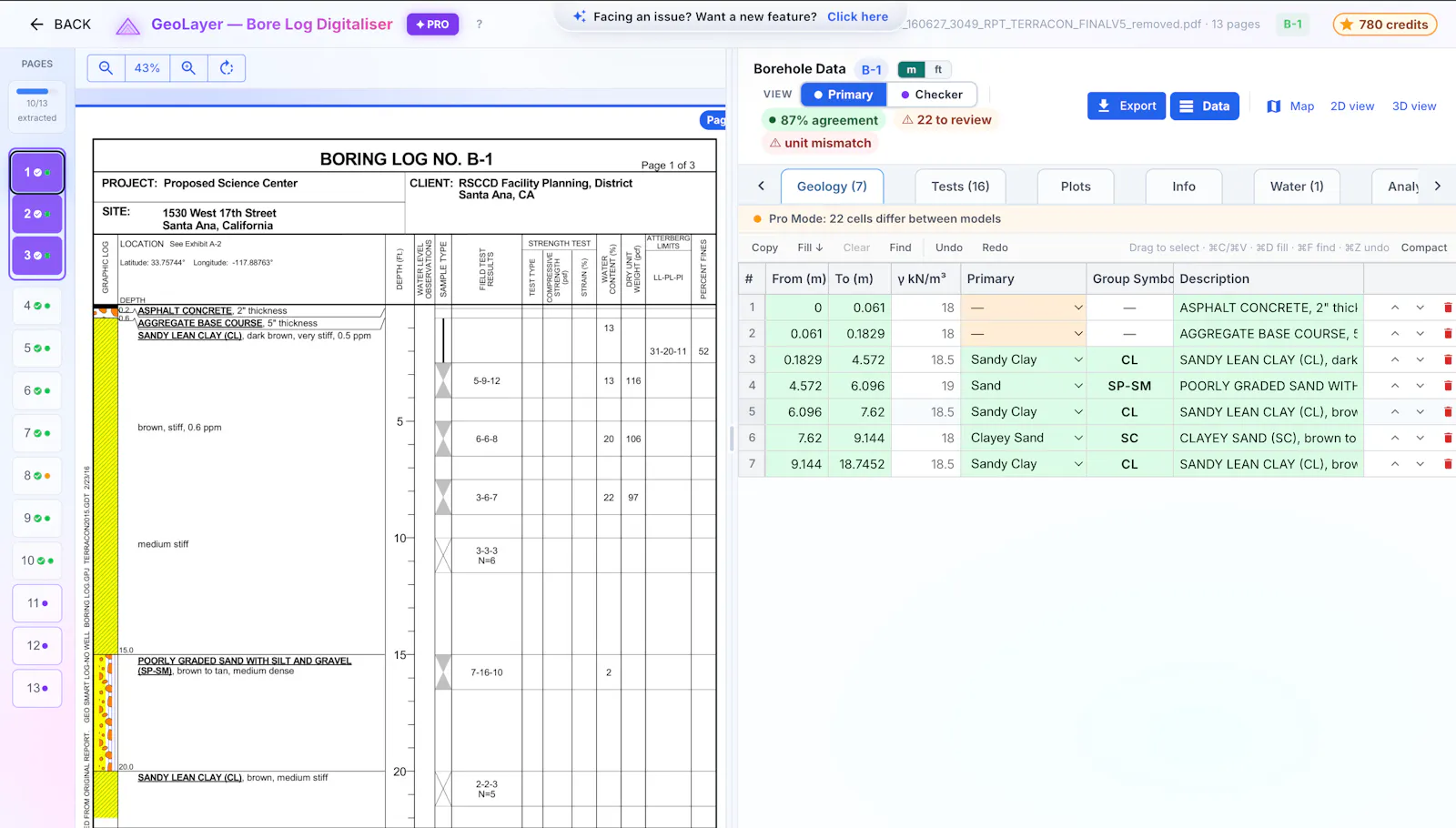Click the 43% zoom level
The image size is (1456, 828).
coord(147,68)
